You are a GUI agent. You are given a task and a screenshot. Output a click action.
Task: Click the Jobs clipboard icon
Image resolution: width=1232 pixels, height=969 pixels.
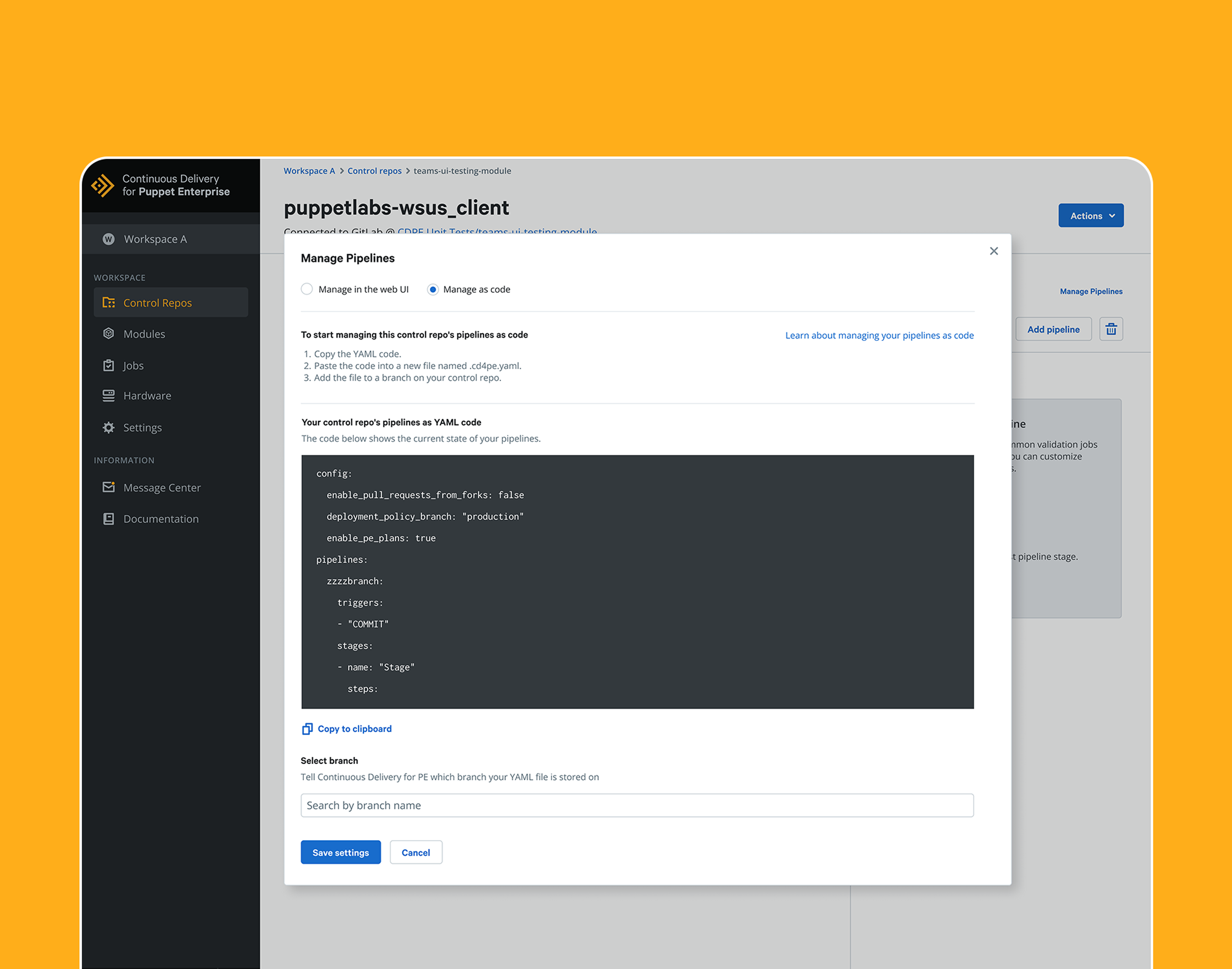click(108, 365)
